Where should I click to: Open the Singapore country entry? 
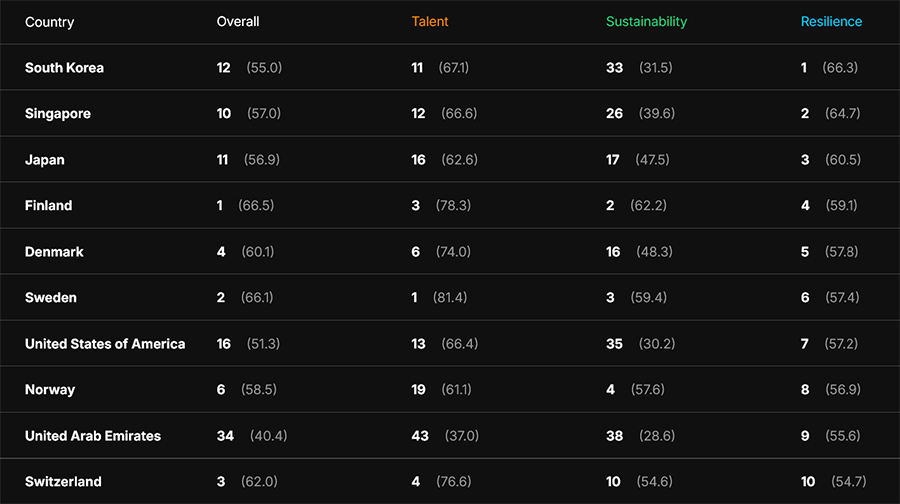pos(58,114)
